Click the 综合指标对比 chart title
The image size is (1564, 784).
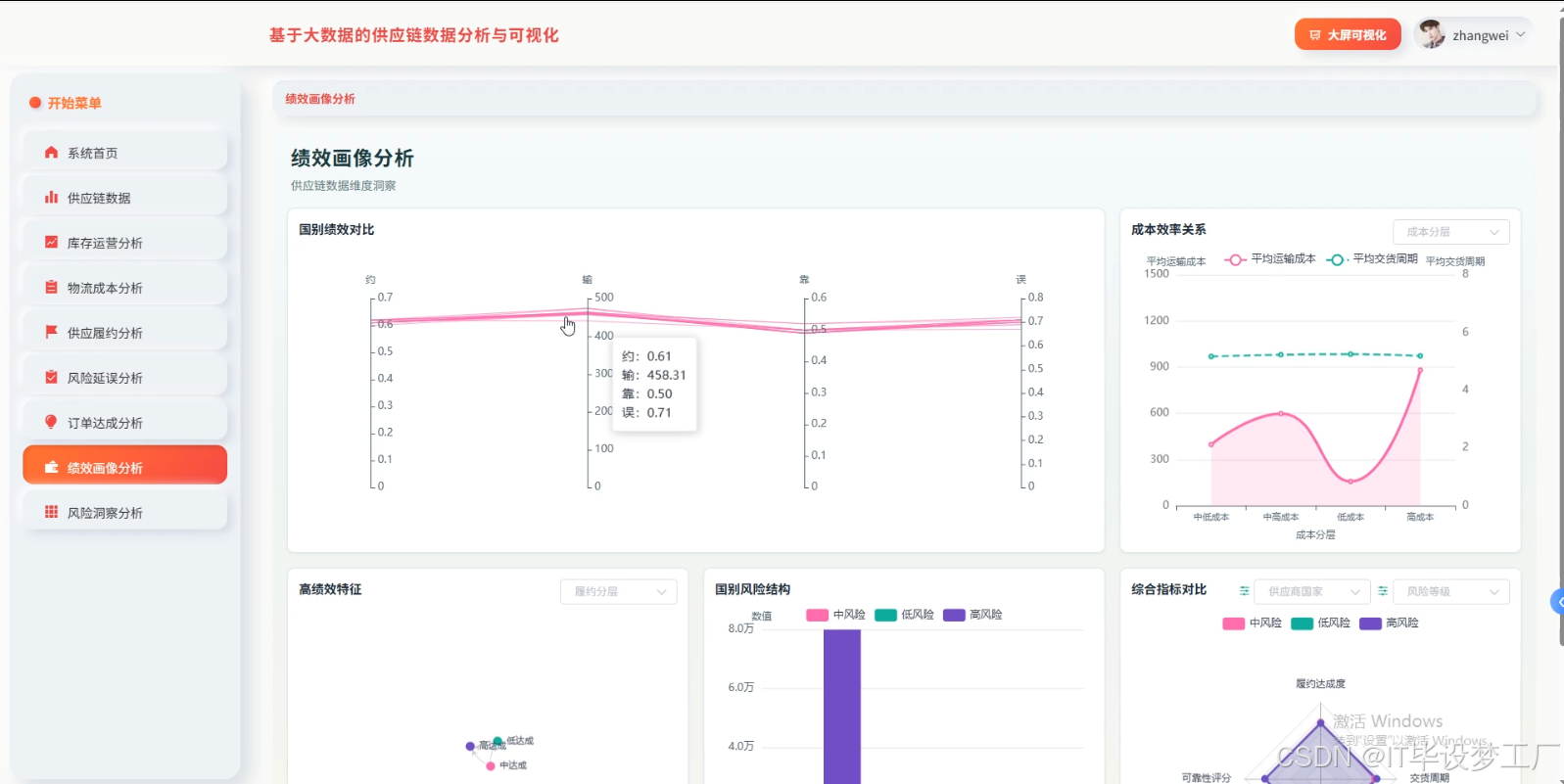pyautogui.click(x=1169, y=589)
